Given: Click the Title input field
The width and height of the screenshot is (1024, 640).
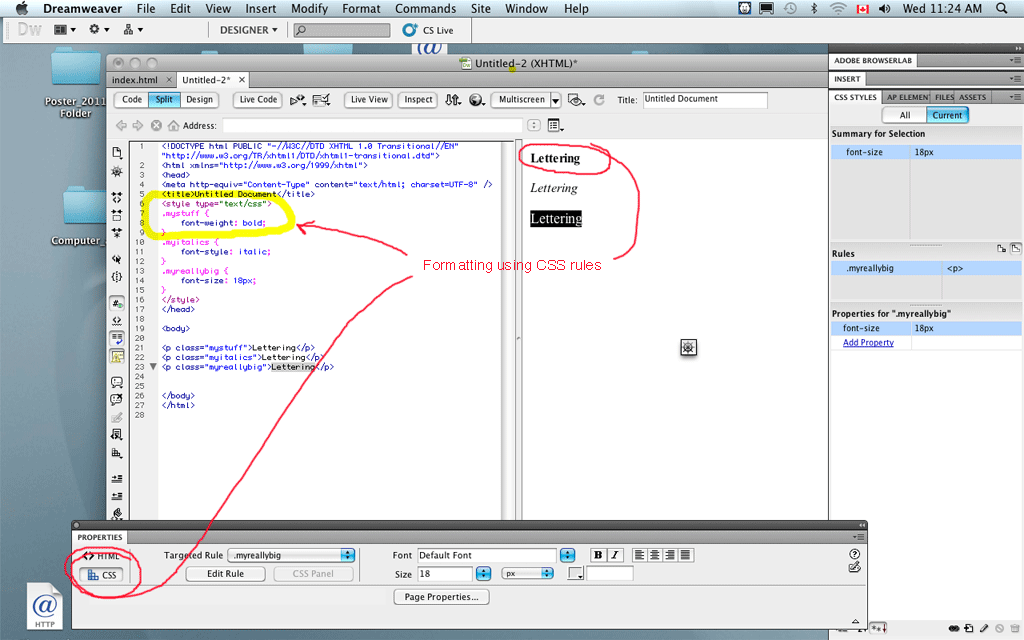Looking at the screenshot, I should (705, 99).
